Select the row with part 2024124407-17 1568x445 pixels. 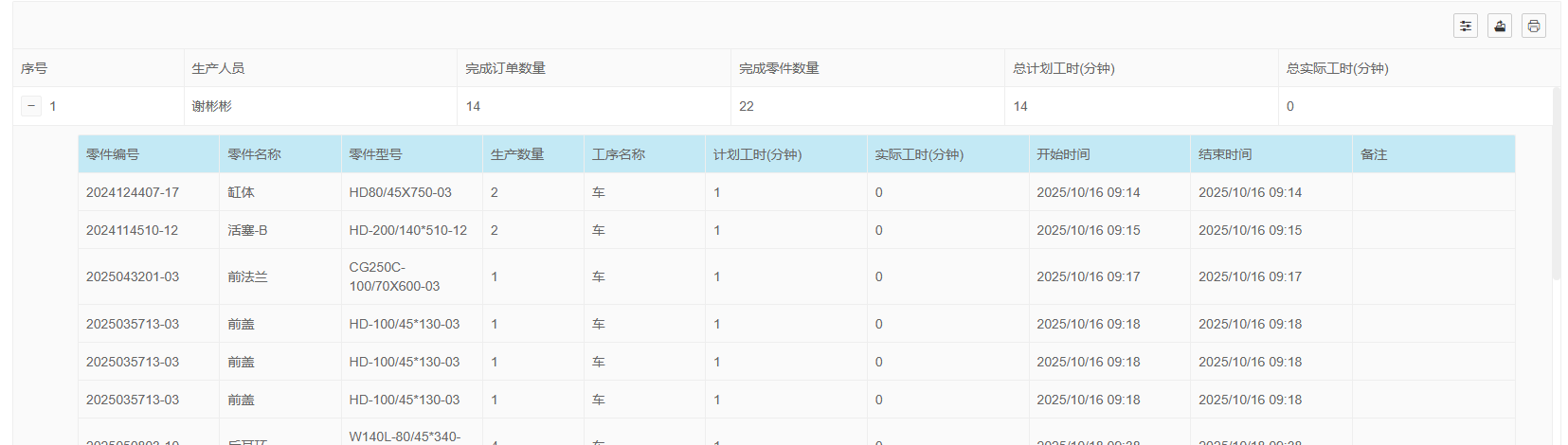tap(133, 192)
